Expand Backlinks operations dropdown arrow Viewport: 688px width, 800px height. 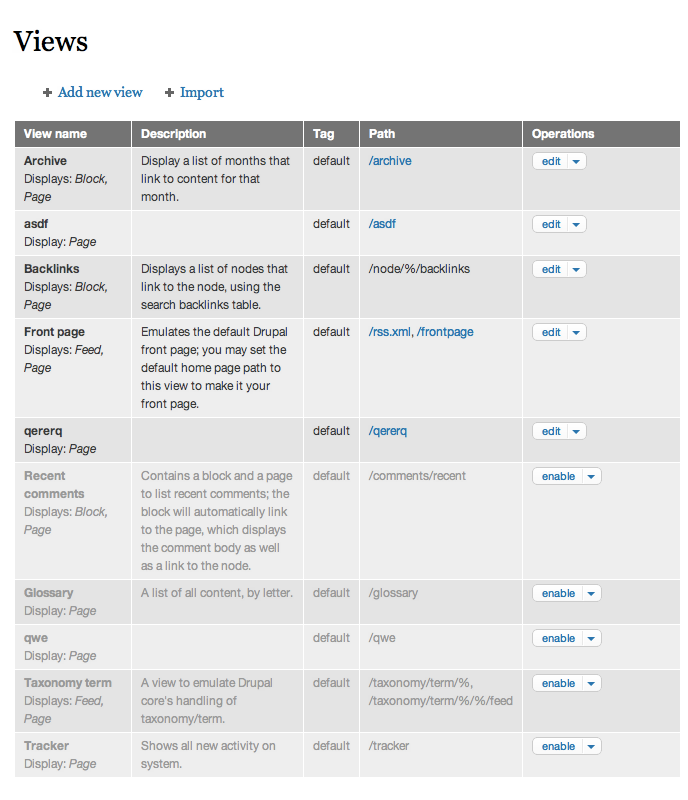click(x=576, y=269)
